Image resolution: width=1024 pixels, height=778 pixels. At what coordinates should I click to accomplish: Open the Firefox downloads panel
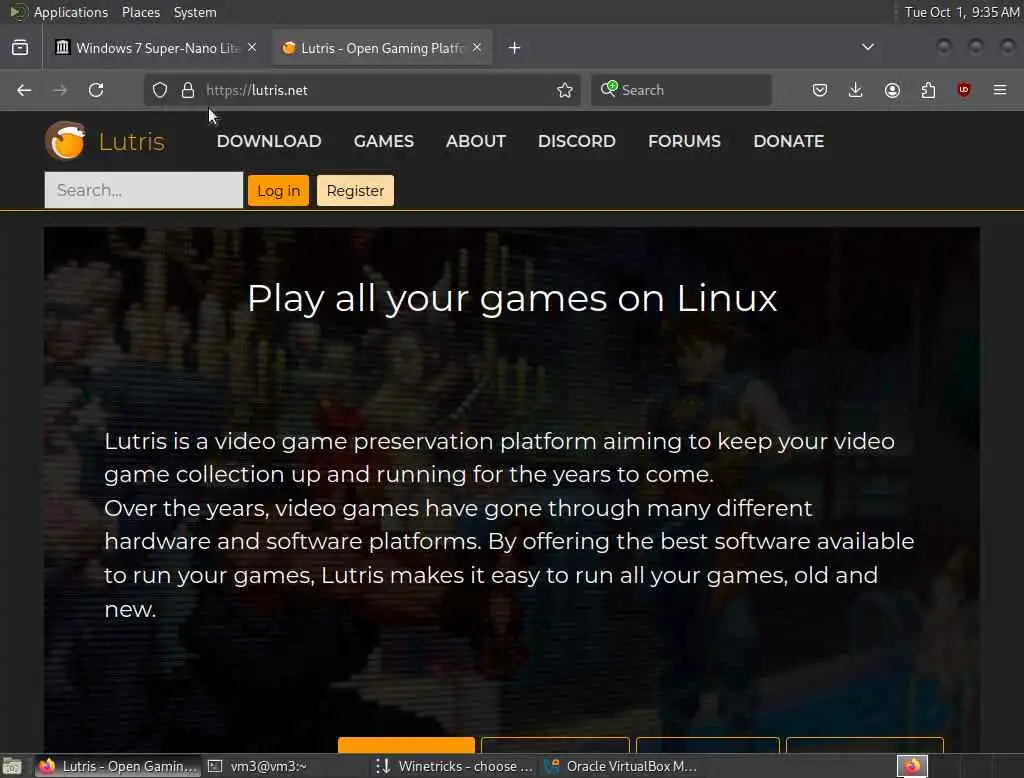click(856, 90)
